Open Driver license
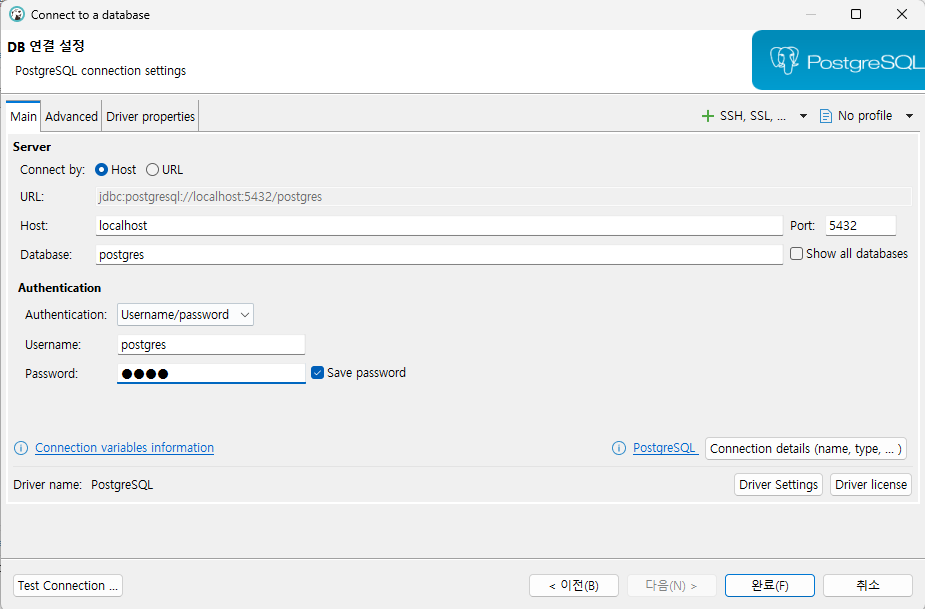Image resolution: width=925 pixels, height=609 pixels. (871, 484)
